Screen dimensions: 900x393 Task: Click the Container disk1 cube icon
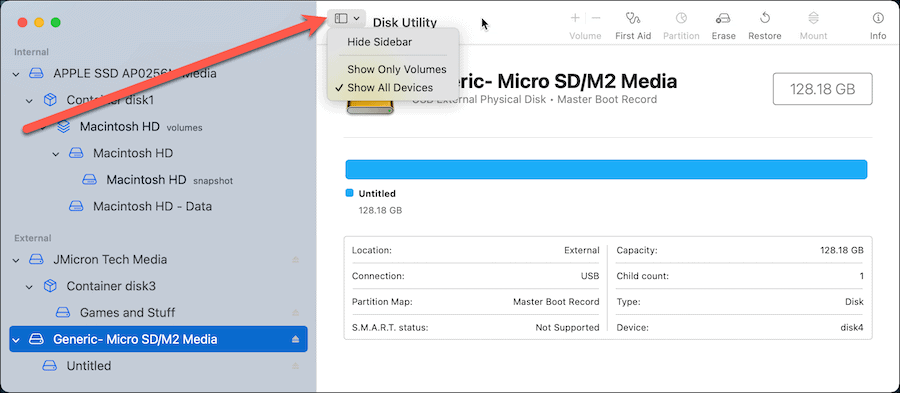pyautogui.click(x=50, y=100)
